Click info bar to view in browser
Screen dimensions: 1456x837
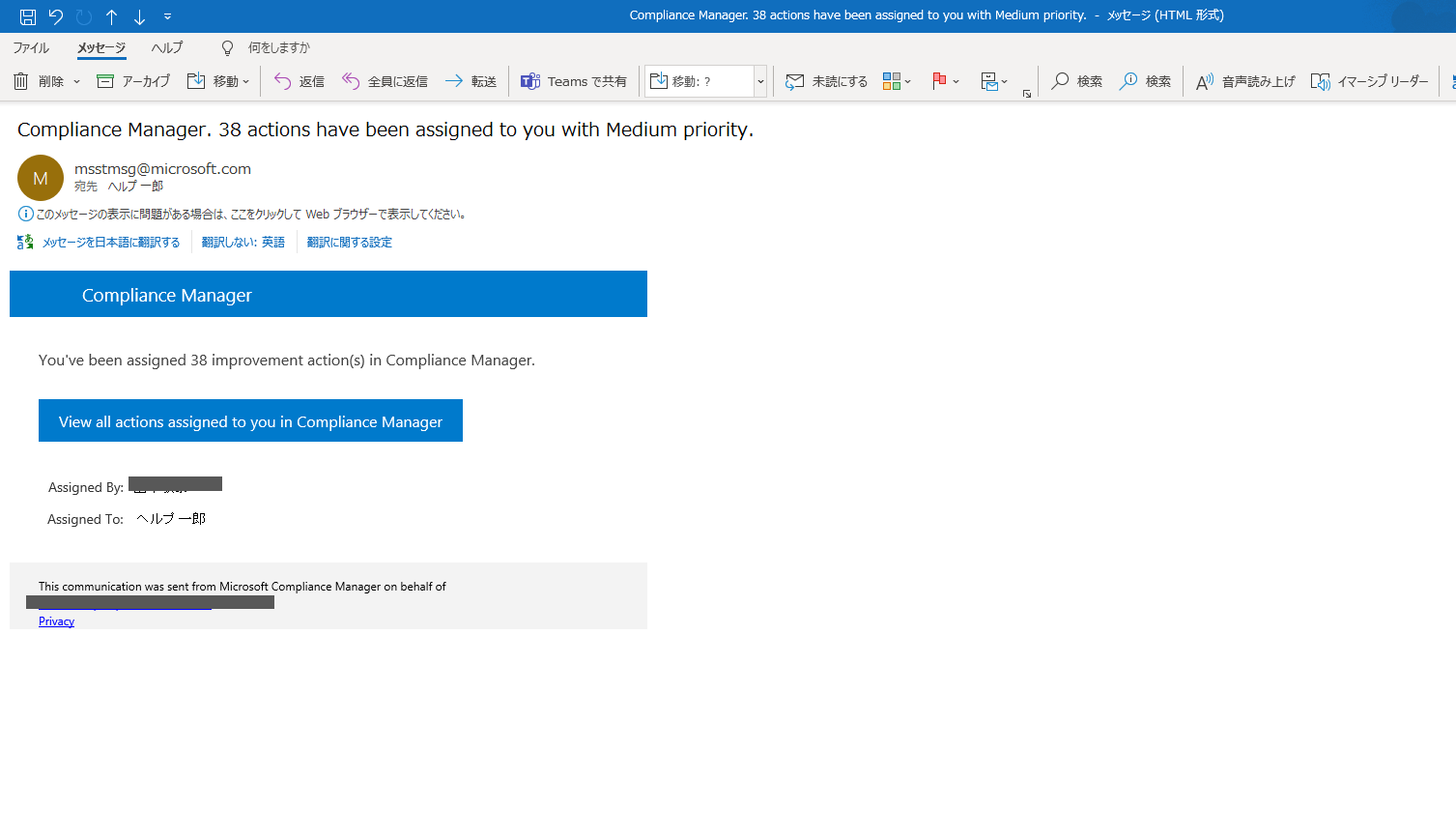242,215
